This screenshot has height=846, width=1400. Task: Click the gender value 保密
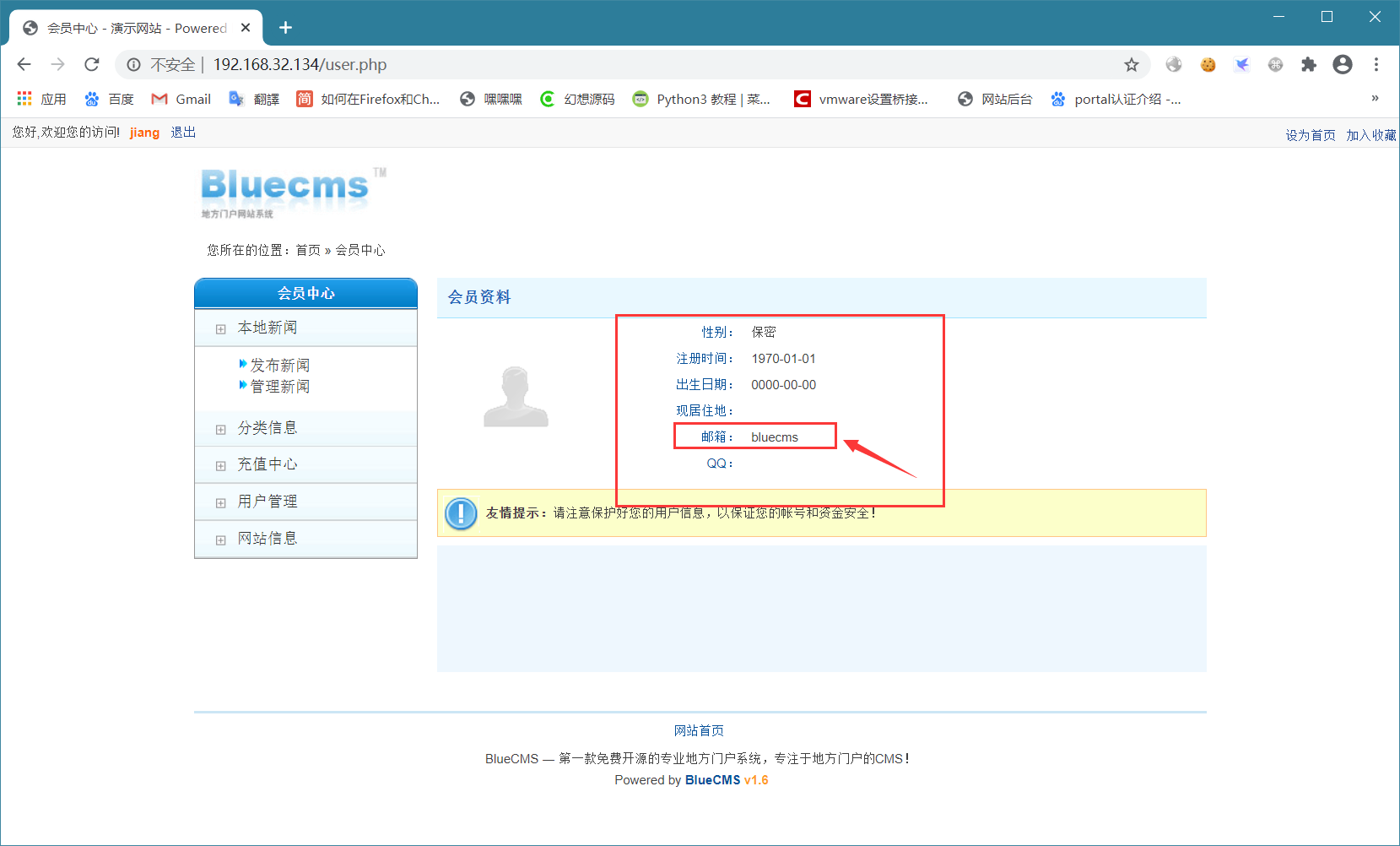tap(764, 332)
